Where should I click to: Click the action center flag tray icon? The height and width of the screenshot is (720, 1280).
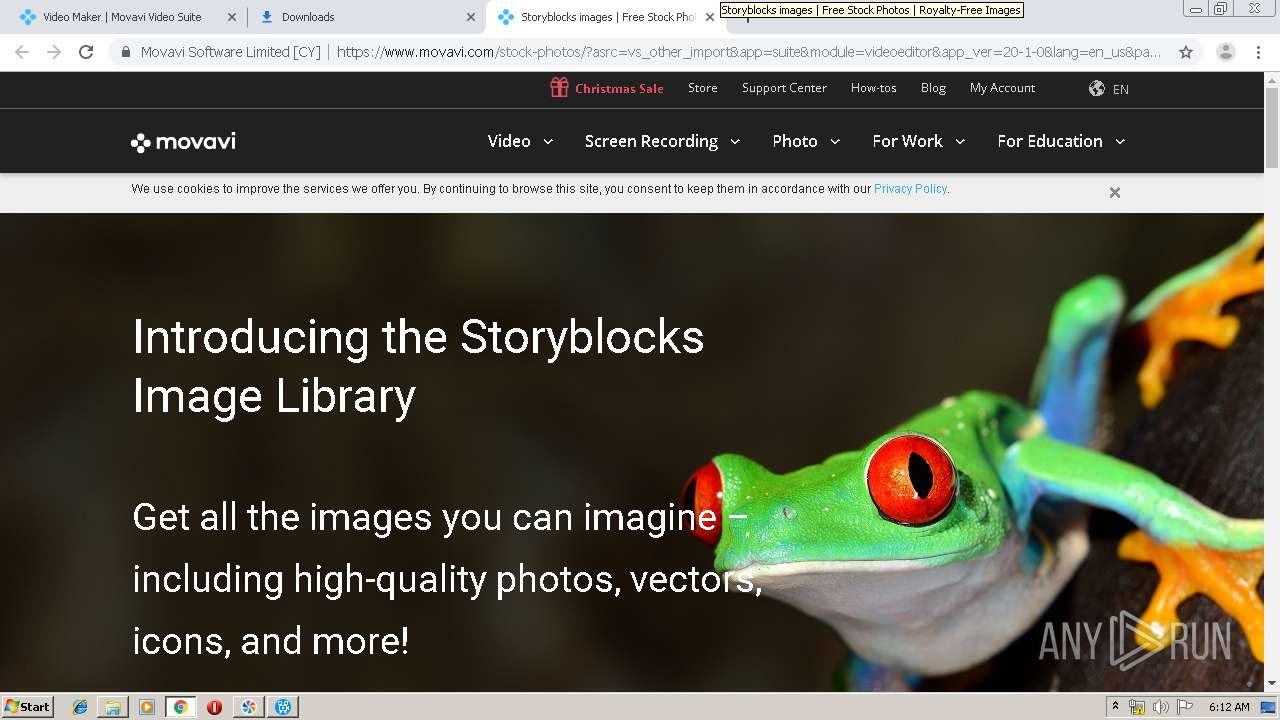tap(1185, 707)
